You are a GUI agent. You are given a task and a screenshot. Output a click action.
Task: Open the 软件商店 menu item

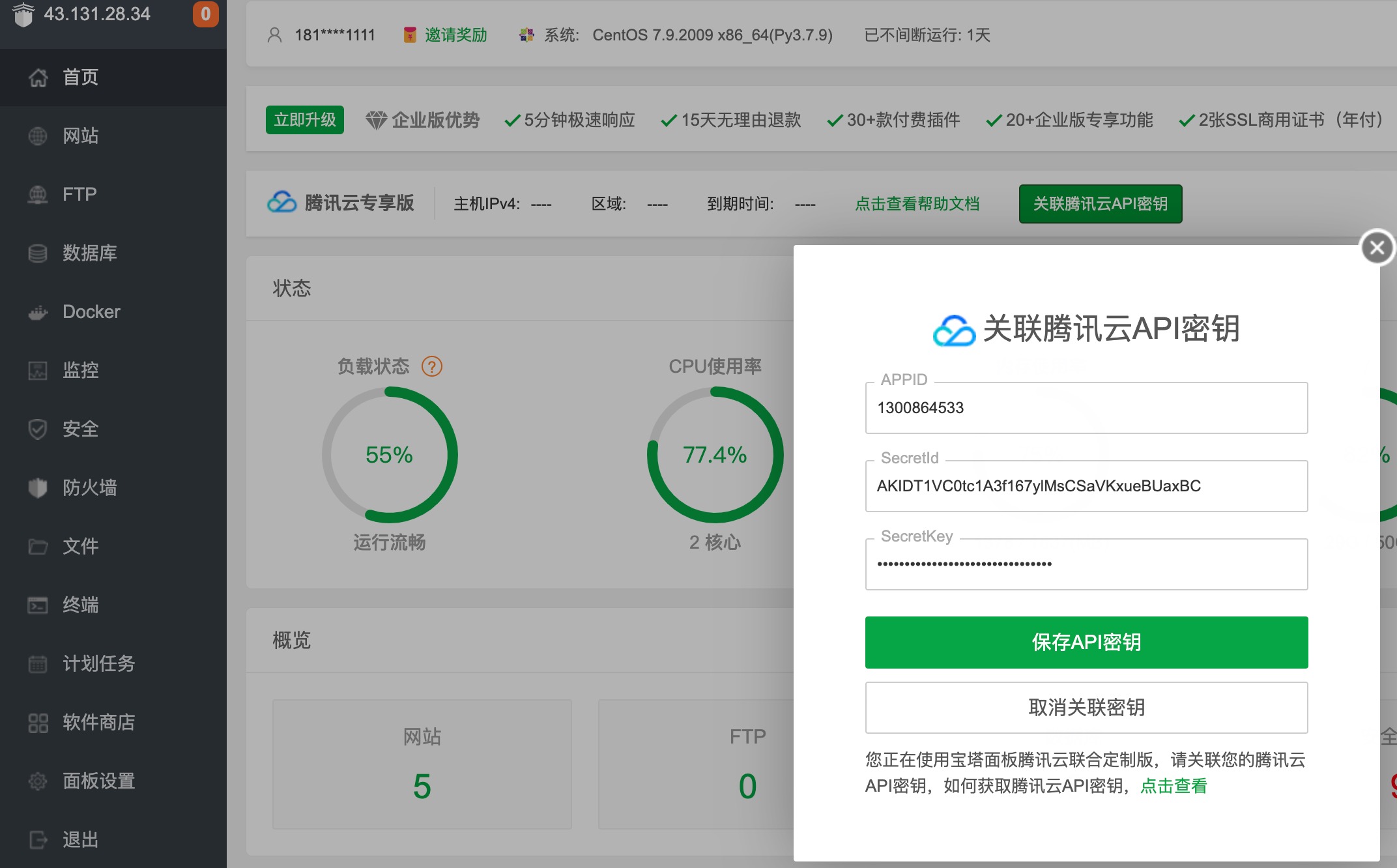point(113,723)
